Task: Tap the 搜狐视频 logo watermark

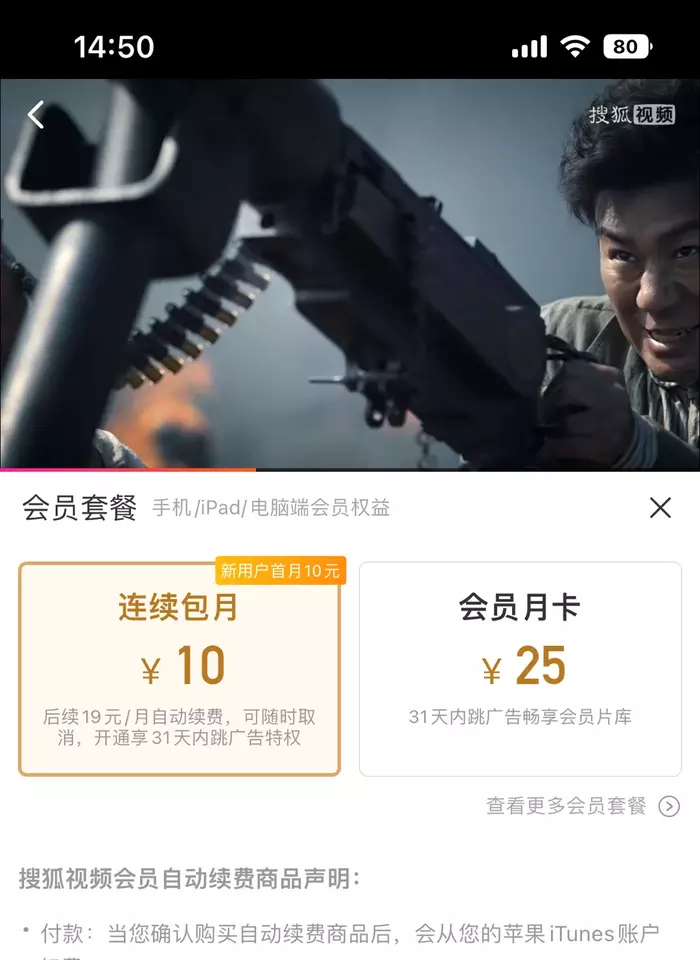Action: coord(631,114)
